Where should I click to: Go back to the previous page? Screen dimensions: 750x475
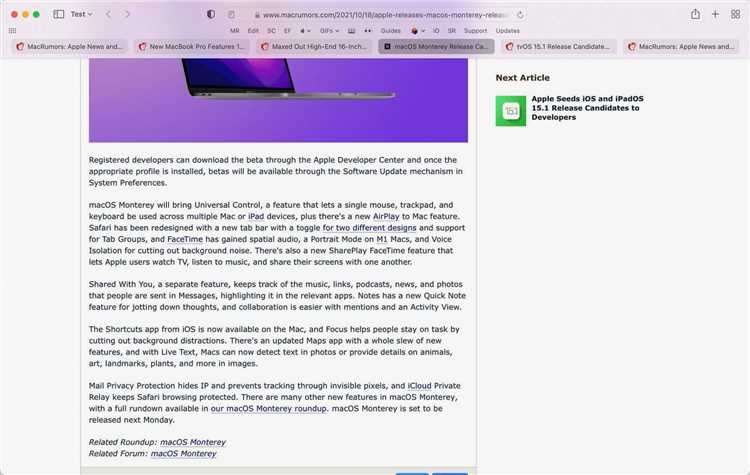[109, 14]
